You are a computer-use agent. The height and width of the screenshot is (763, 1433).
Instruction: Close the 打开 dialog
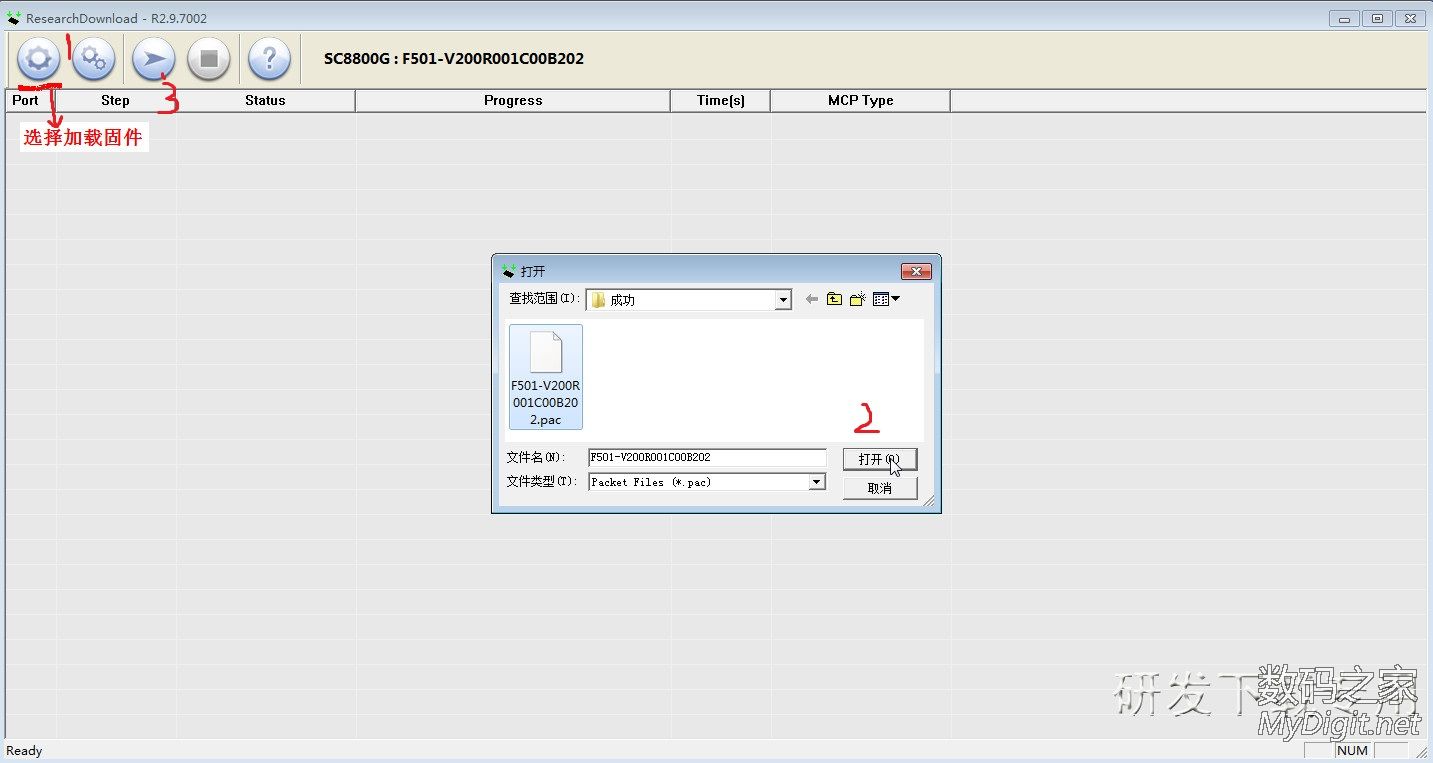click(916, 271)
